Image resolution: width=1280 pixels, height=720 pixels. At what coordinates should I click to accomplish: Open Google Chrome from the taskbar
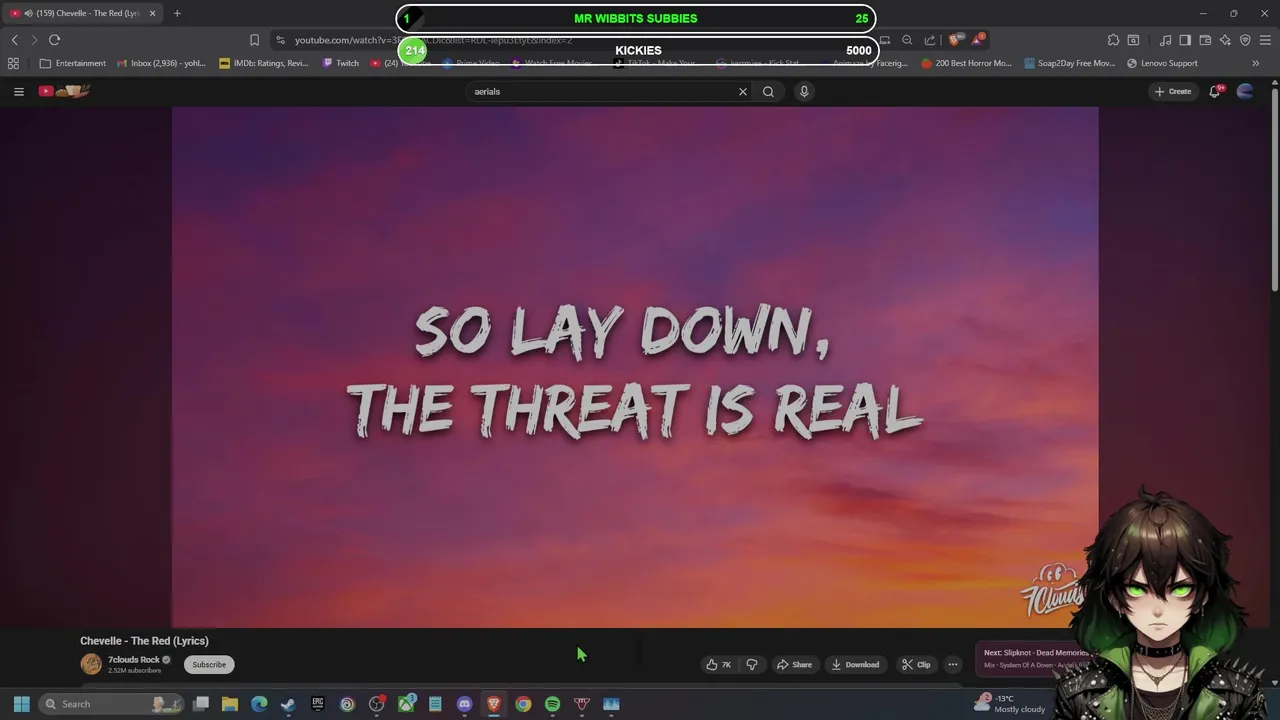pos(523,704)
